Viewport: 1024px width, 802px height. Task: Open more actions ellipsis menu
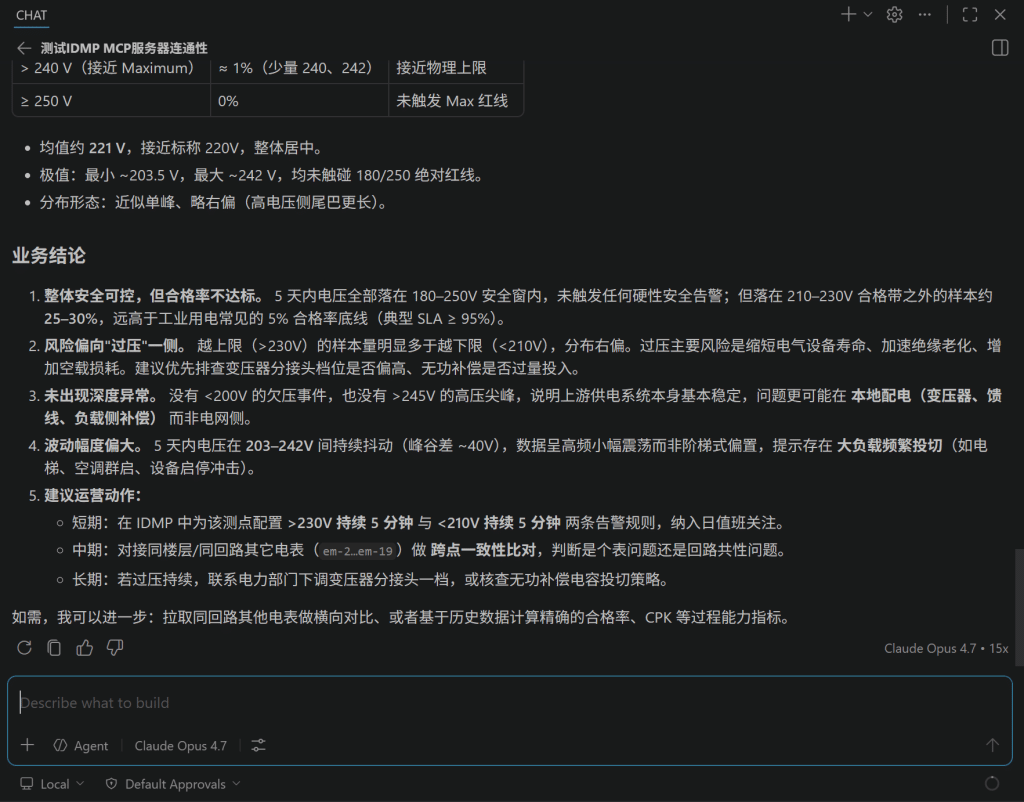point(924,14)
